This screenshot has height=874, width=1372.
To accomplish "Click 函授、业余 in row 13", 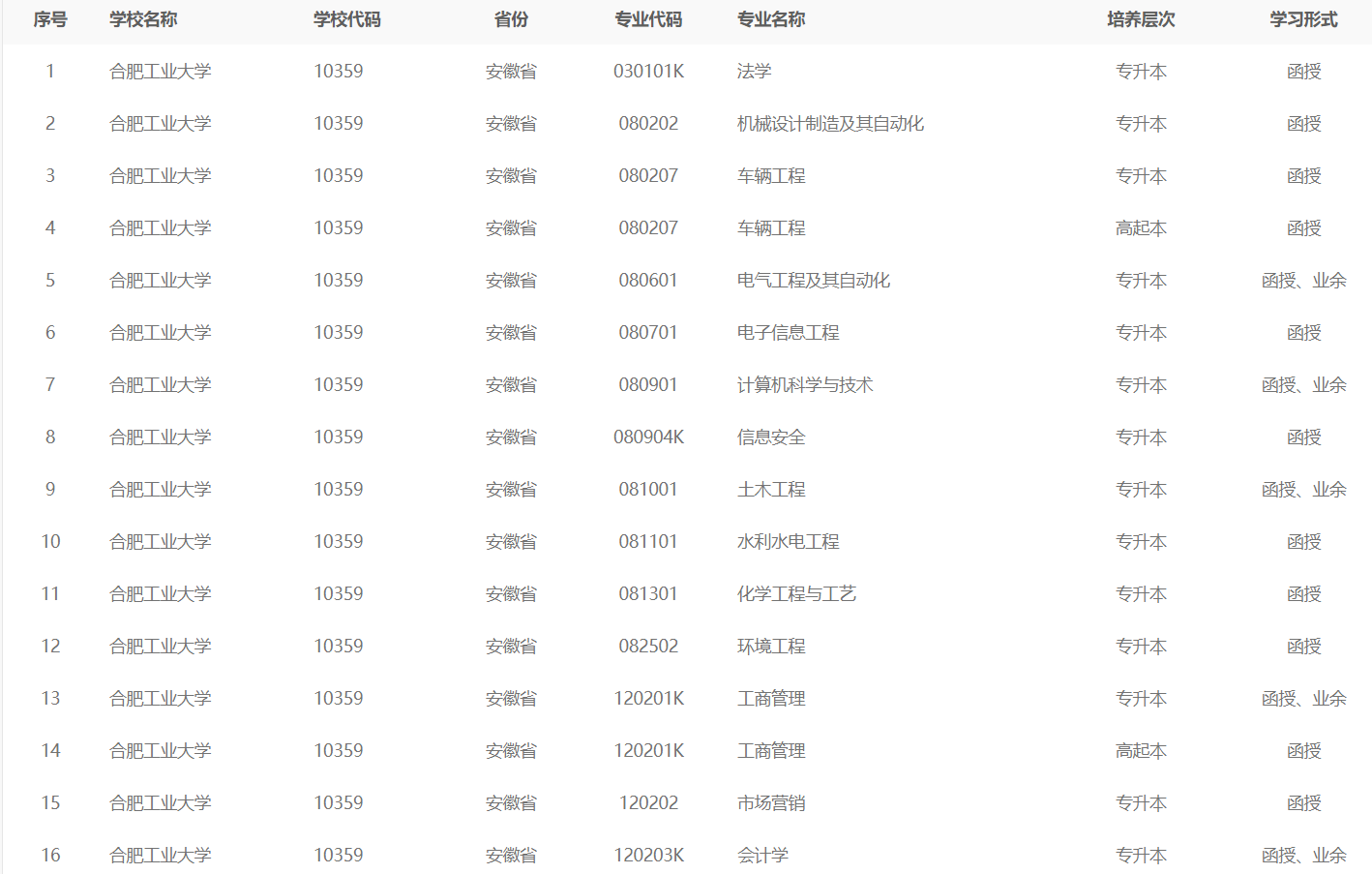I will coord(1303,699).
